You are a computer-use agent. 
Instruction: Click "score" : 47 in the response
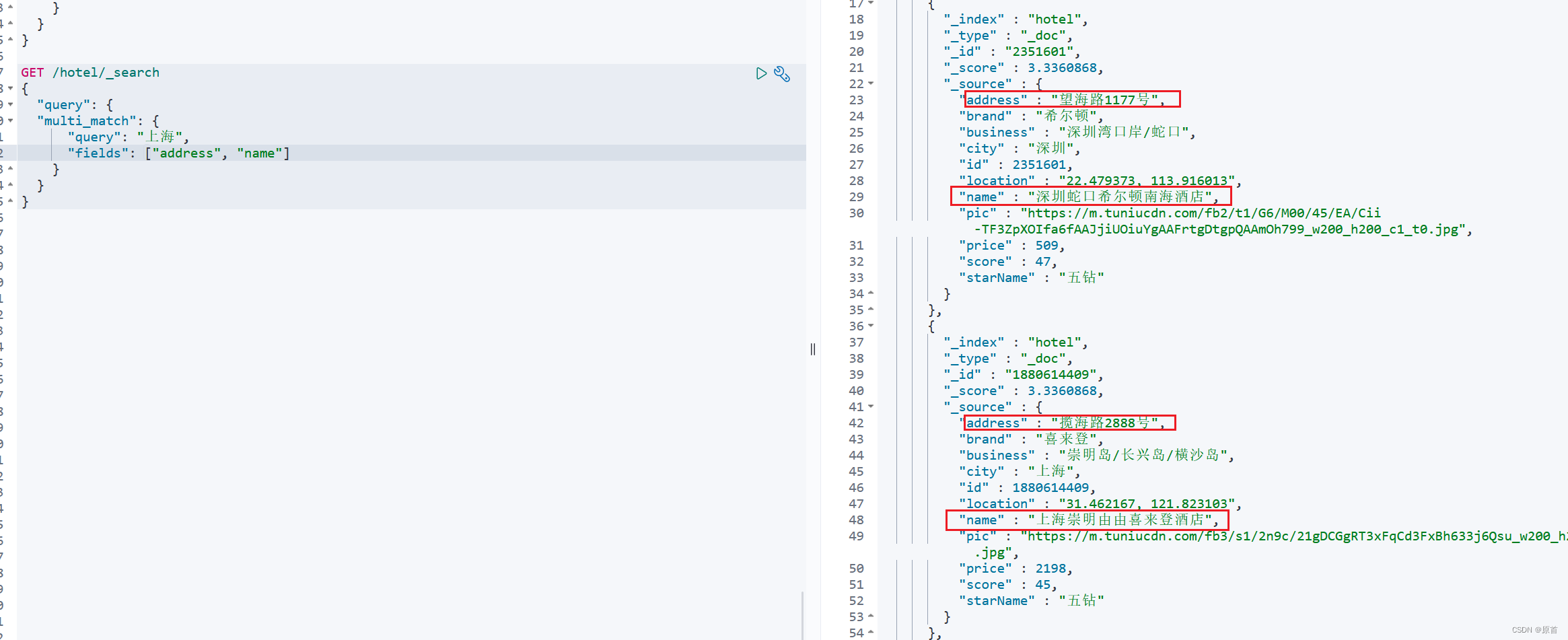1007,262
